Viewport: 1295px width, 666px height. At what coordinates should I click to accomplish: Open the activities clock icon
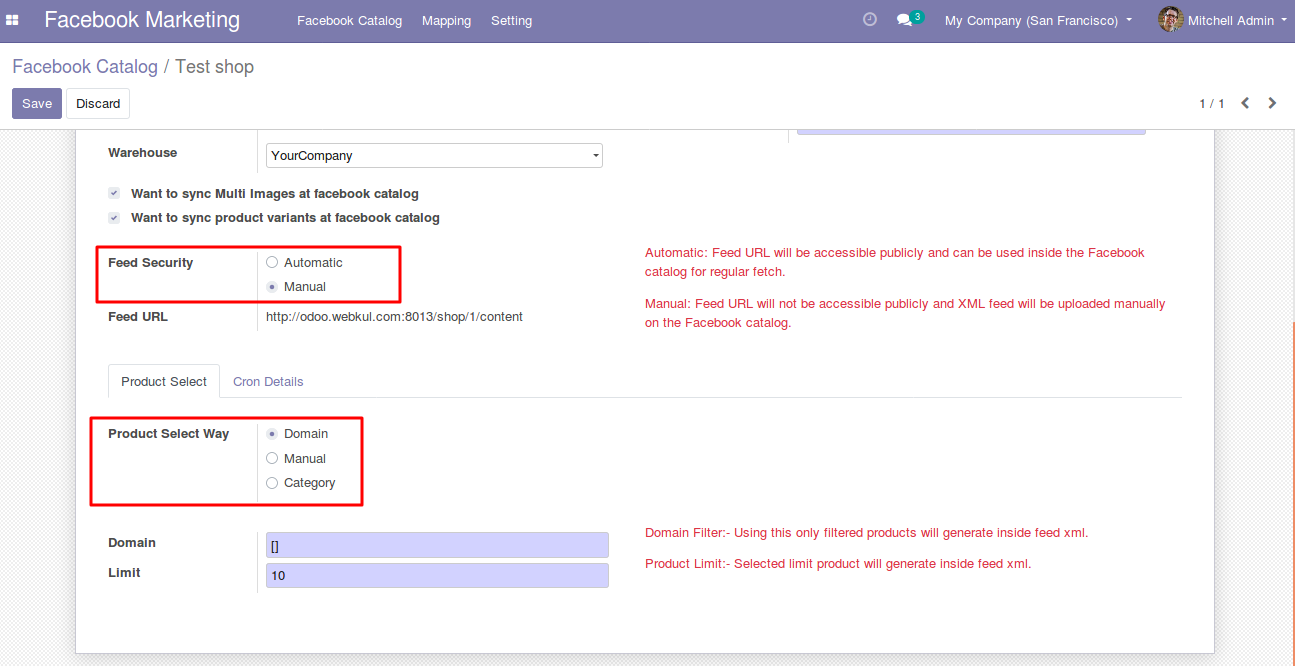[x=870, y=19]
